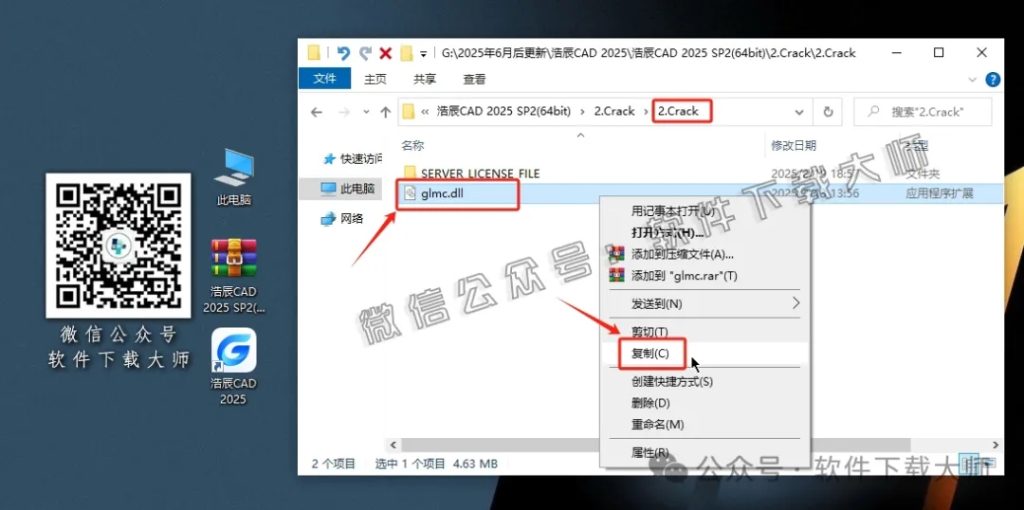Click WinRAR icon beside 添加到 "glmc.rar"

click(x=616, y=275)
